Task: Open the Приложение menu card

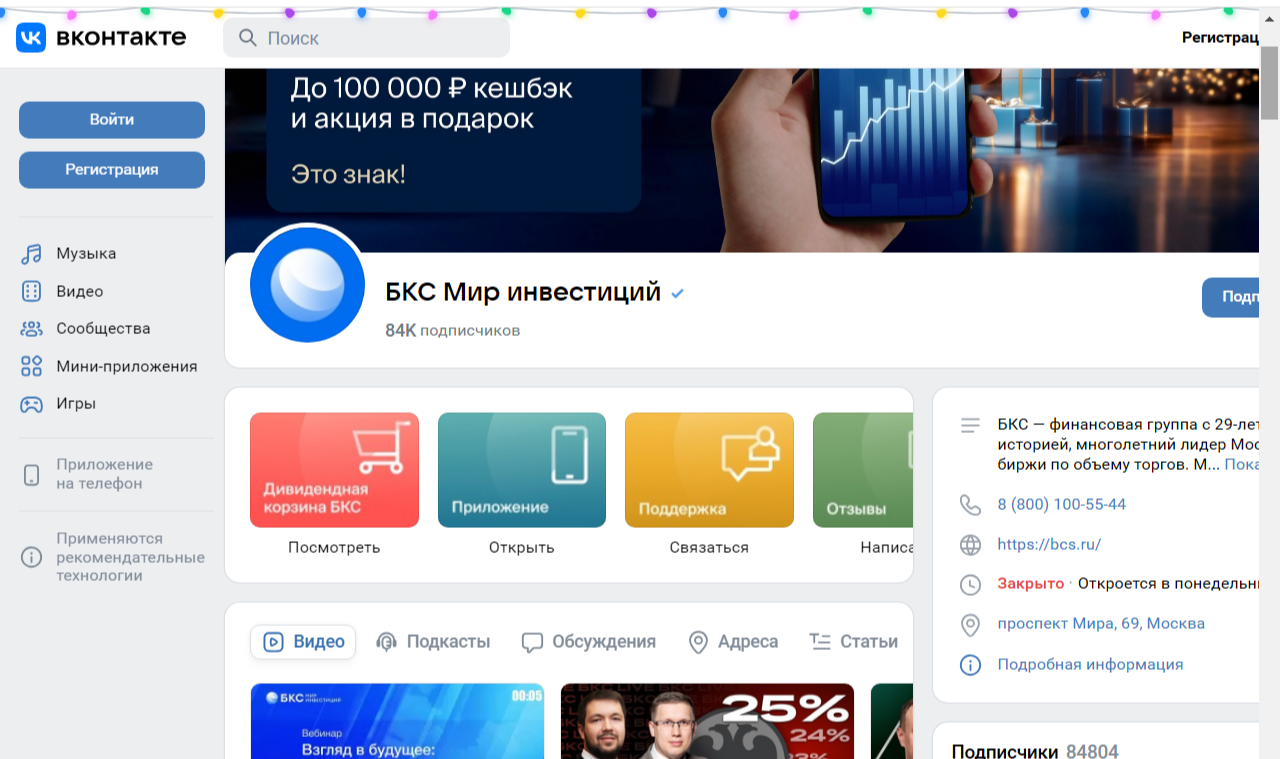Action: coord(522,470)
